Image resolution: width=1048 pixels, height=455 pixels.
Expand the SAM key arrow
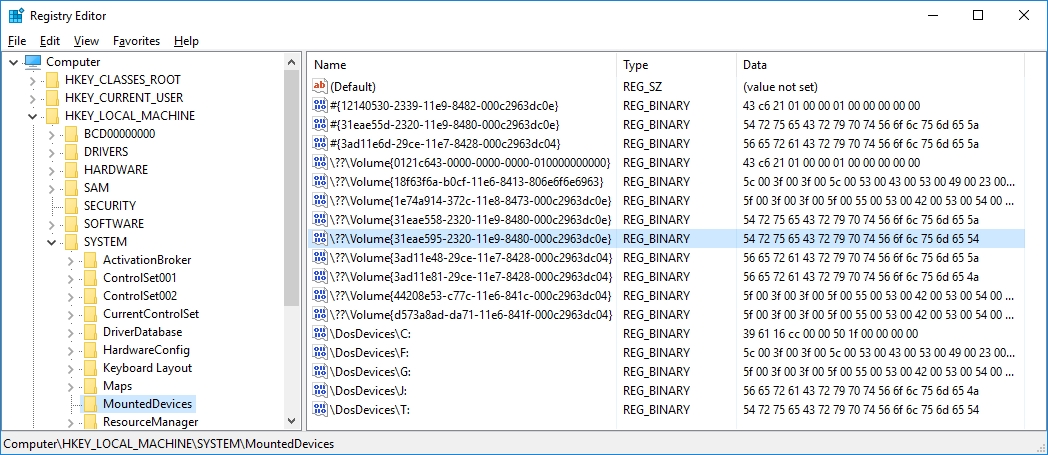click(x=51, y=188)
